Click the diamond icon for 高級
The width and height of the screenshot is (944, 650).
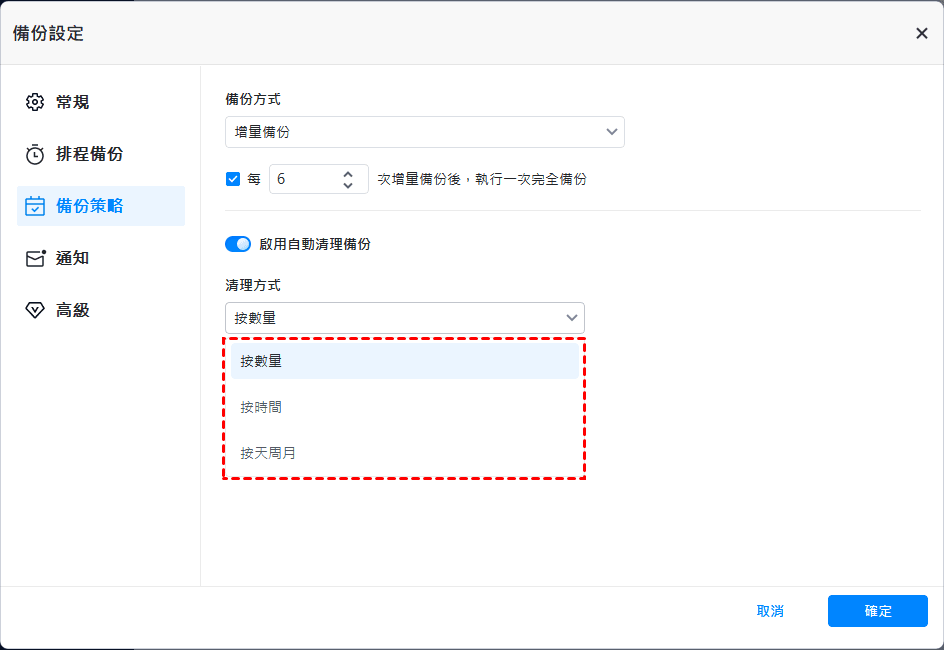[x=35, y=310]
